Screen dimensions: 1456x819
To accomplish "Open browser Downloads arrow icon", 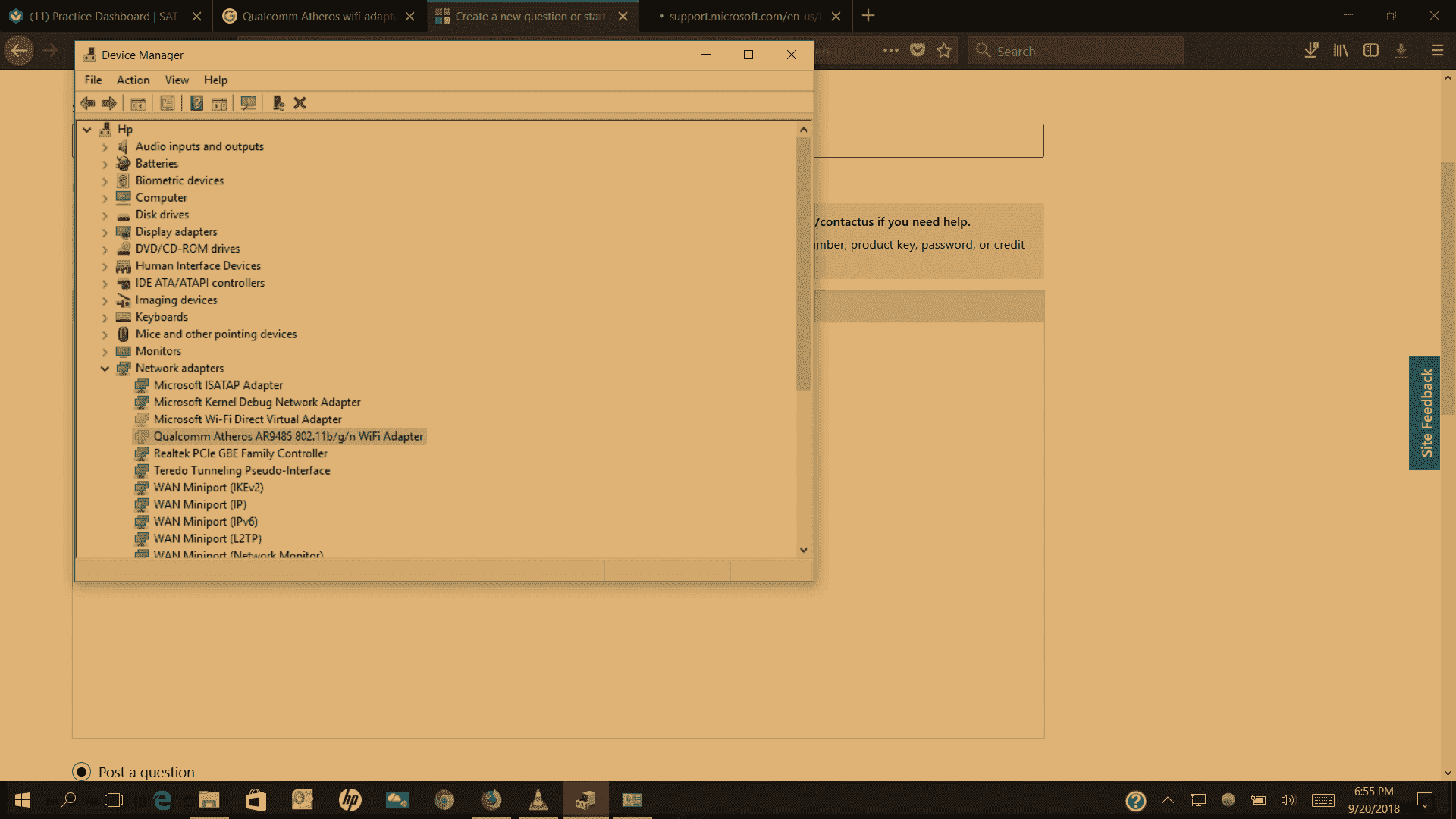I will coord(1311,51).
